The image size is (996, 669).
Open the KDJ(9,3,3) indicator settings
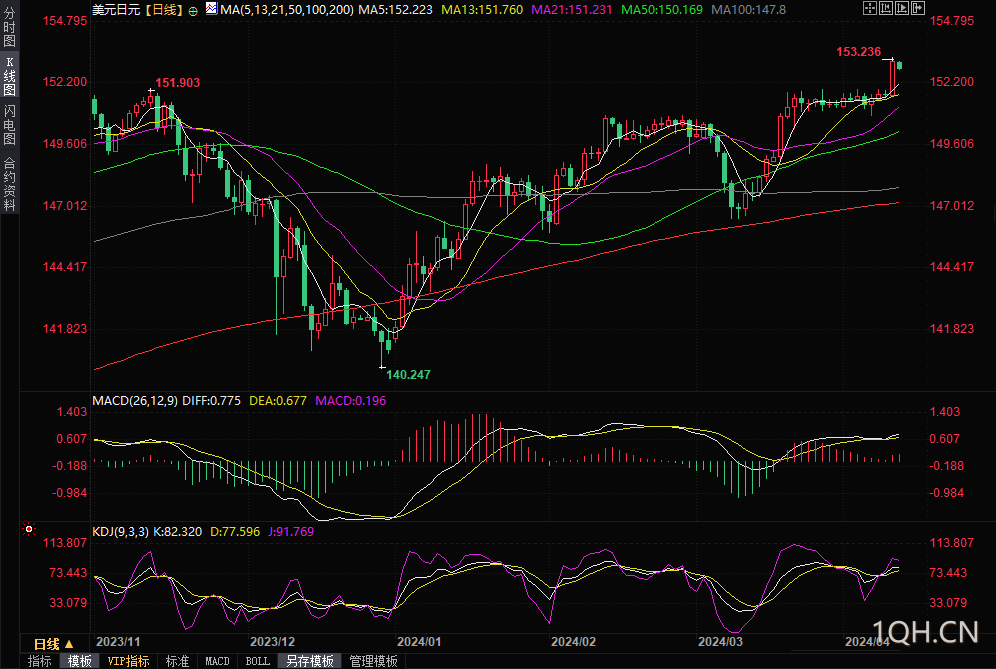120,531
